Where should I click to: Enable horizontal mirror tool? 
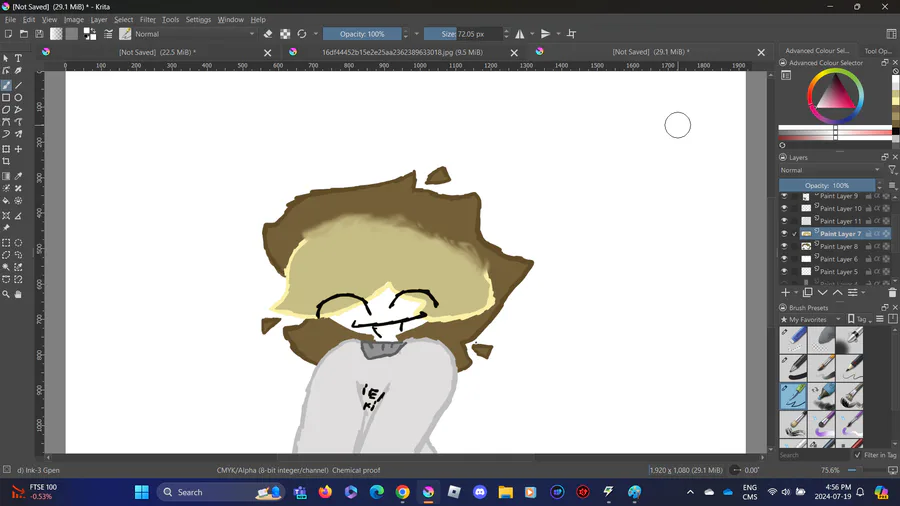pos(519,34)
